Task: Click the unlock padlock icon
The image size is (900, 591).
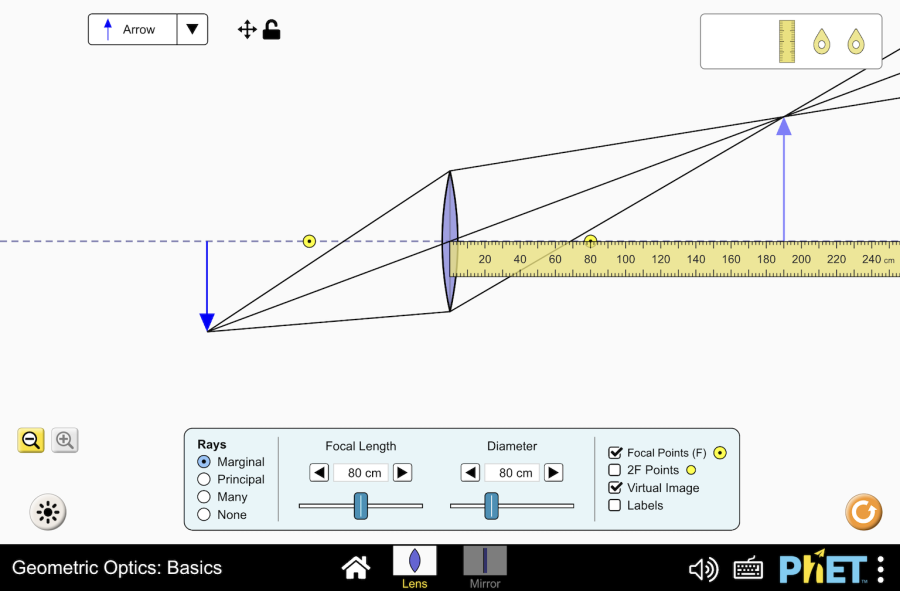Action: pyautogui.click(x=271, y=30)
